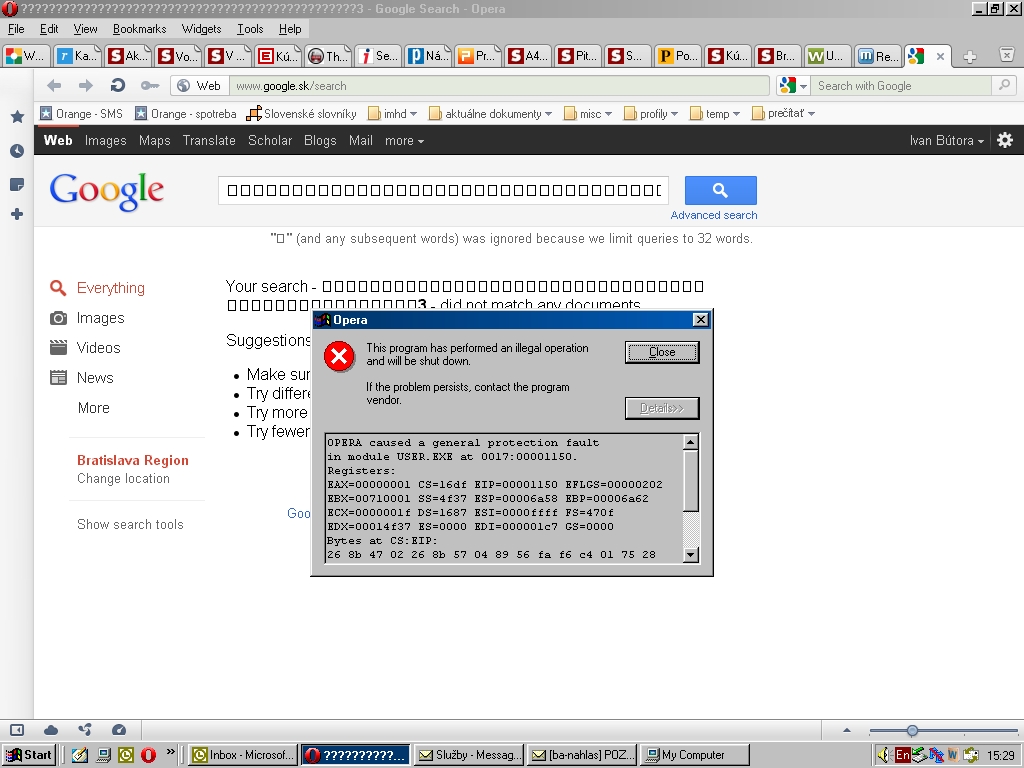
Task: Expand the search engine dropdown arrow
Action: (803, 86)
